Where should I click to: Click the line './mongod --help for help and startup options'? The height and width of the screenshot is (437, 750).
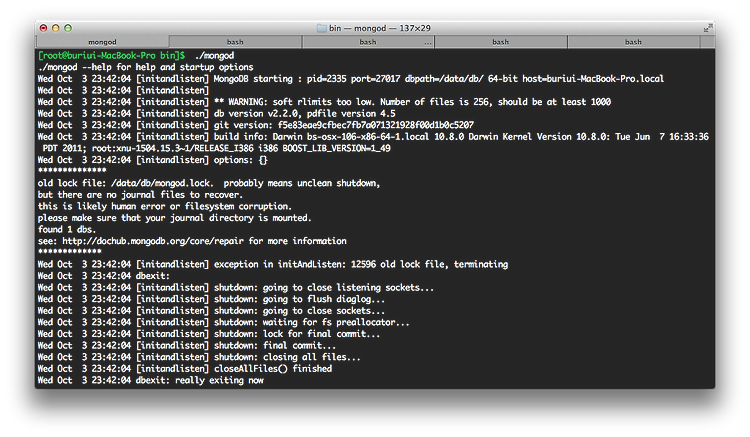click(145, 67)
